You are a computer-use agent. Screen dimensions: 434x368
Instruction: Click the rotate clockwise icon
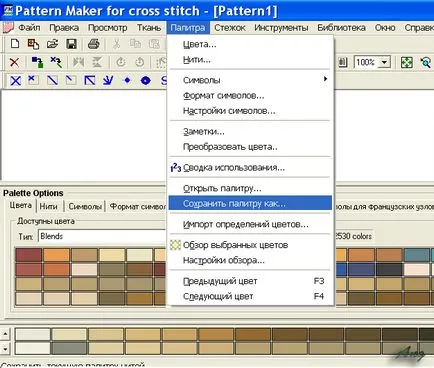pos(140,62)
